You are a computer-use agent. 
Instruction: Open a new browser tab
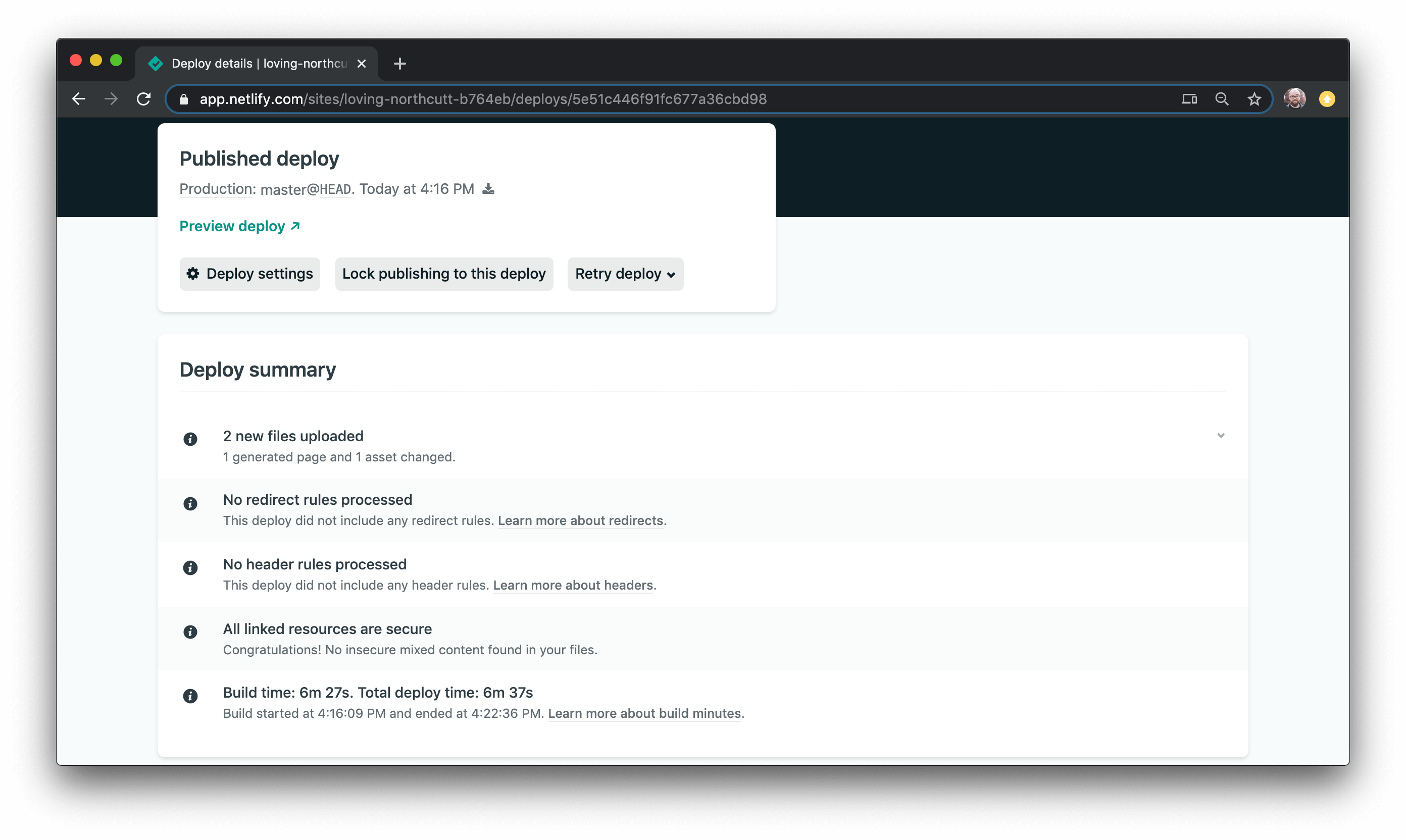(x=400, y=64)
